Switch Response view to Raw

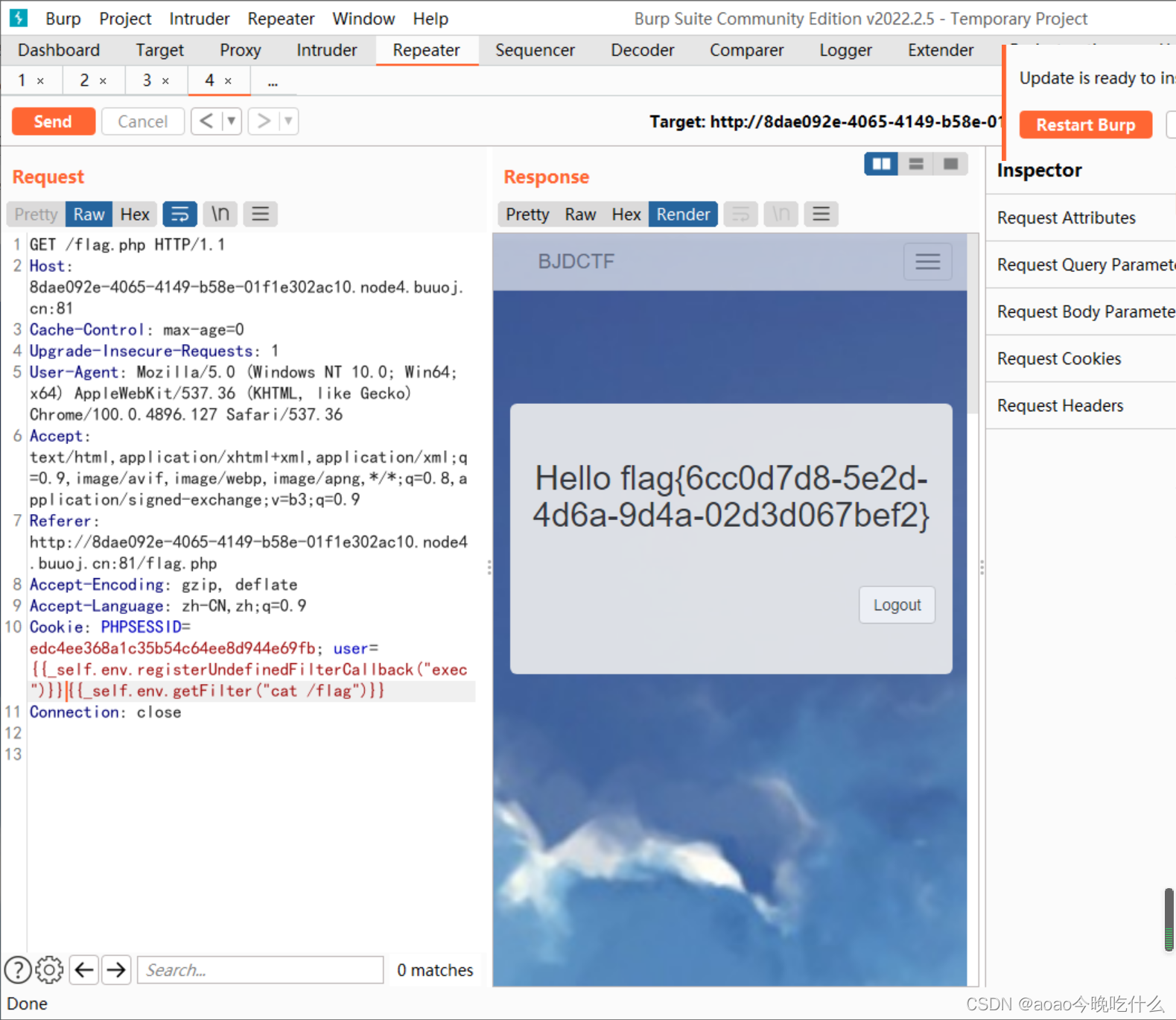(x=580, y=215)
